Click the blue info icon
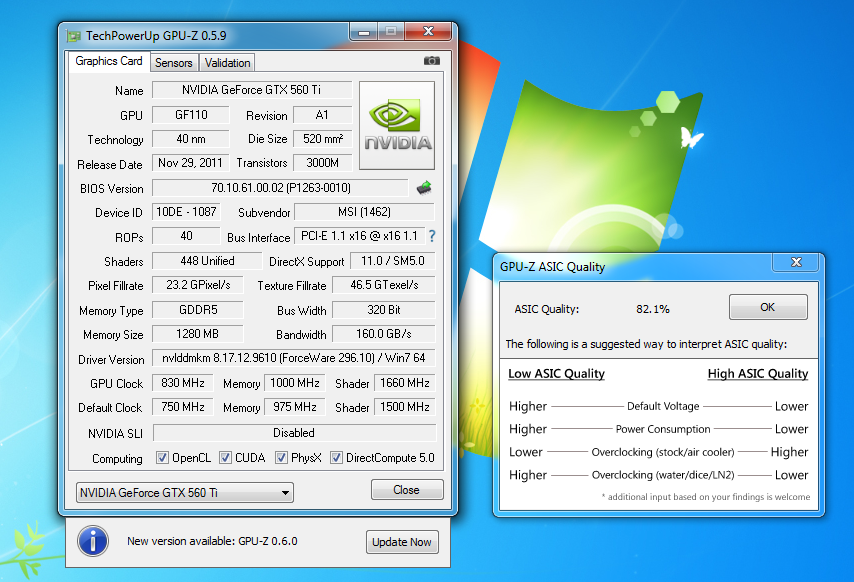 (x=93, y=541)
